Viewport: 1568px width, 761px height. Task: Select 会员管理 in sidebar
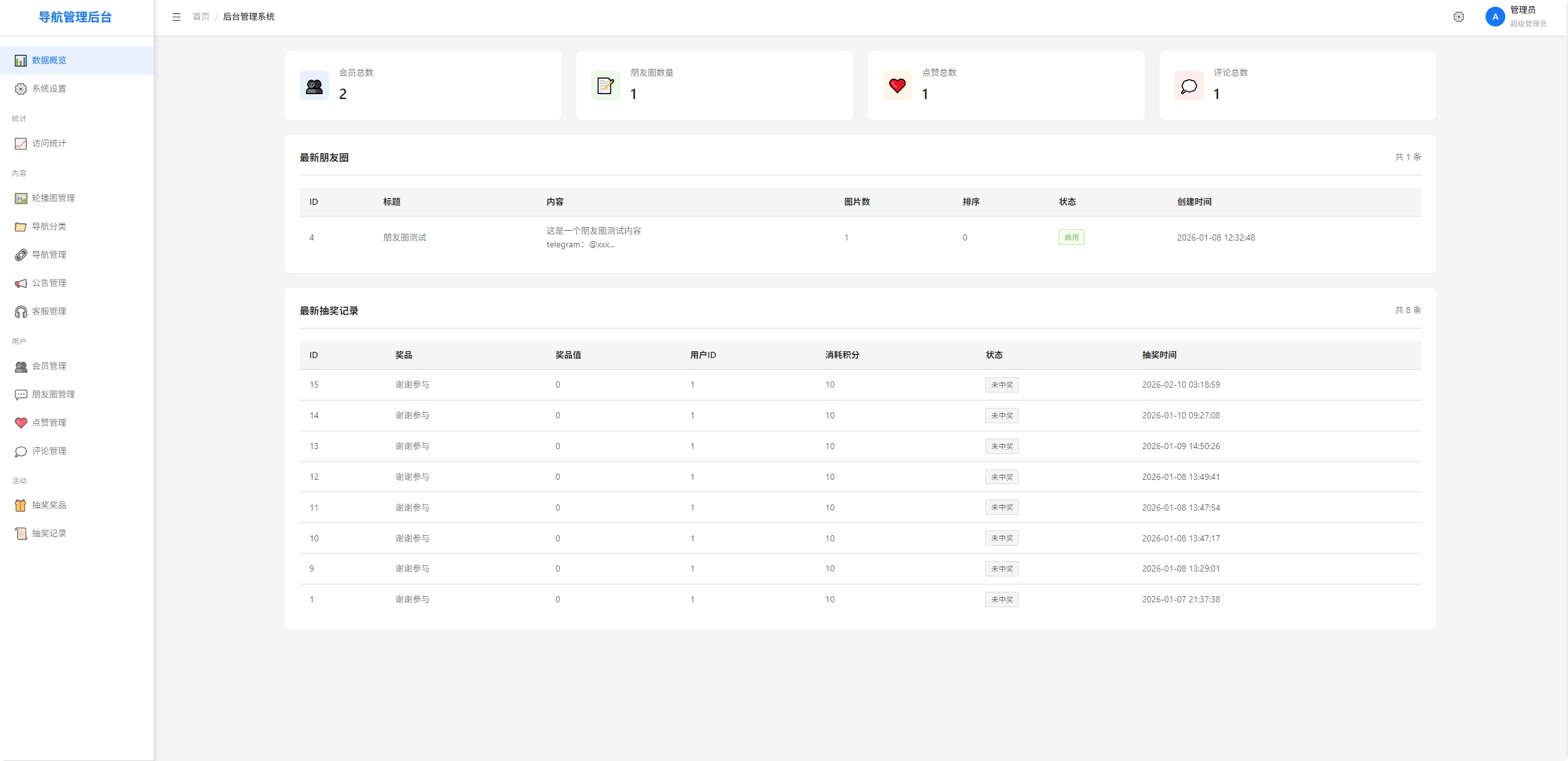49,366
